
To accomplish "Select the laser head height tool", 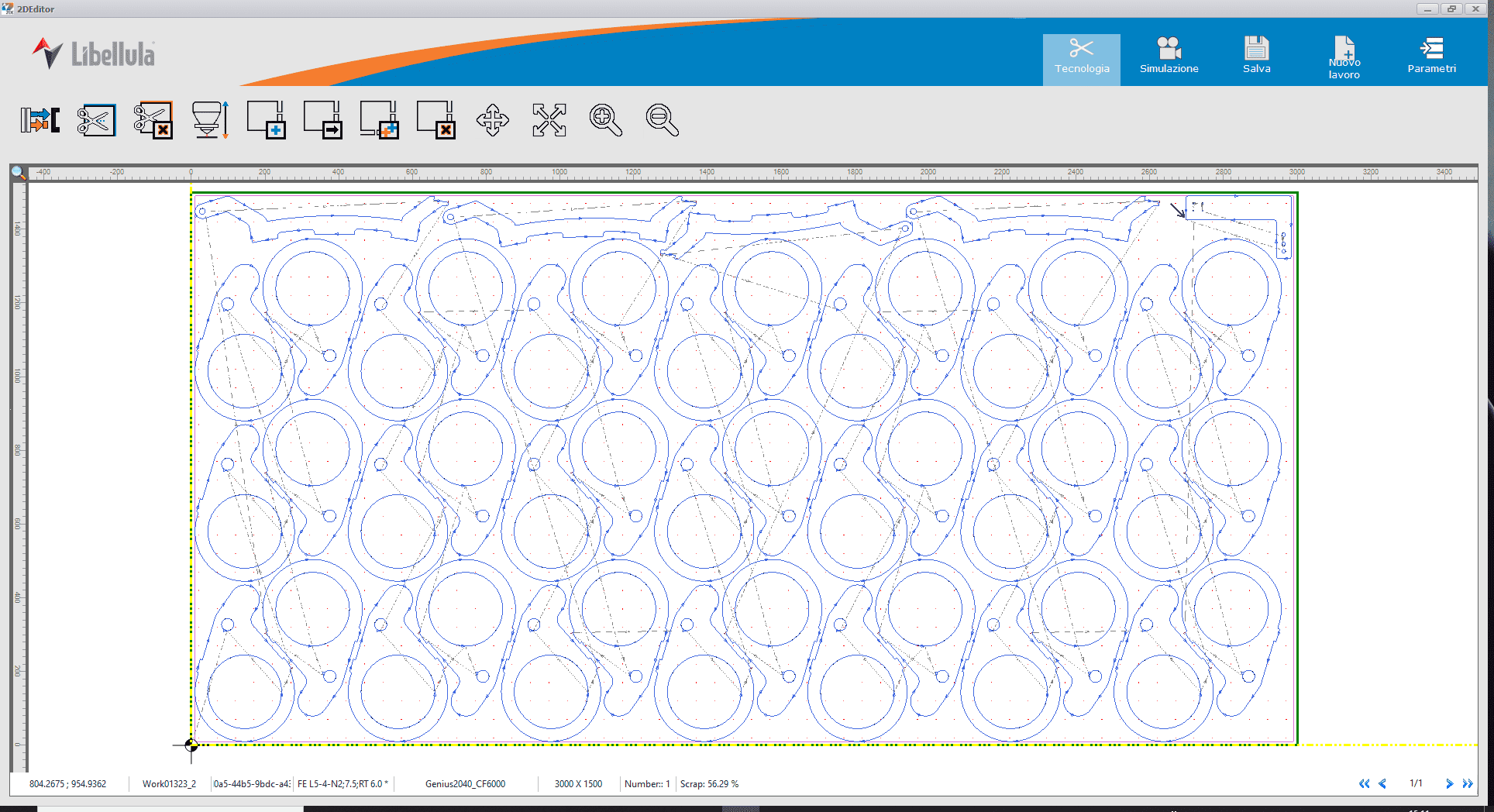I will tap(210, 120).
